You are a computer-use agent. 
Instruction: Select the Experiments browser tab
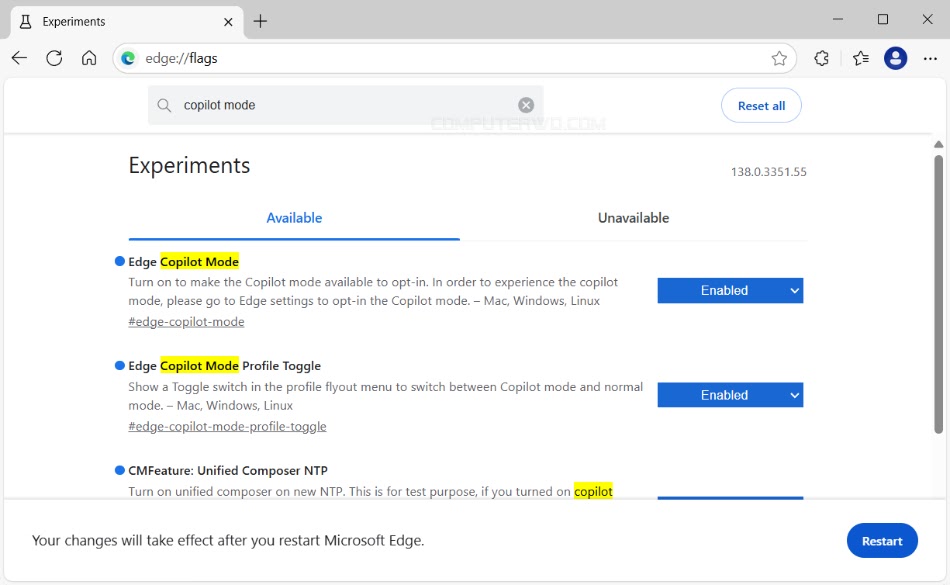tap(127, 22)
